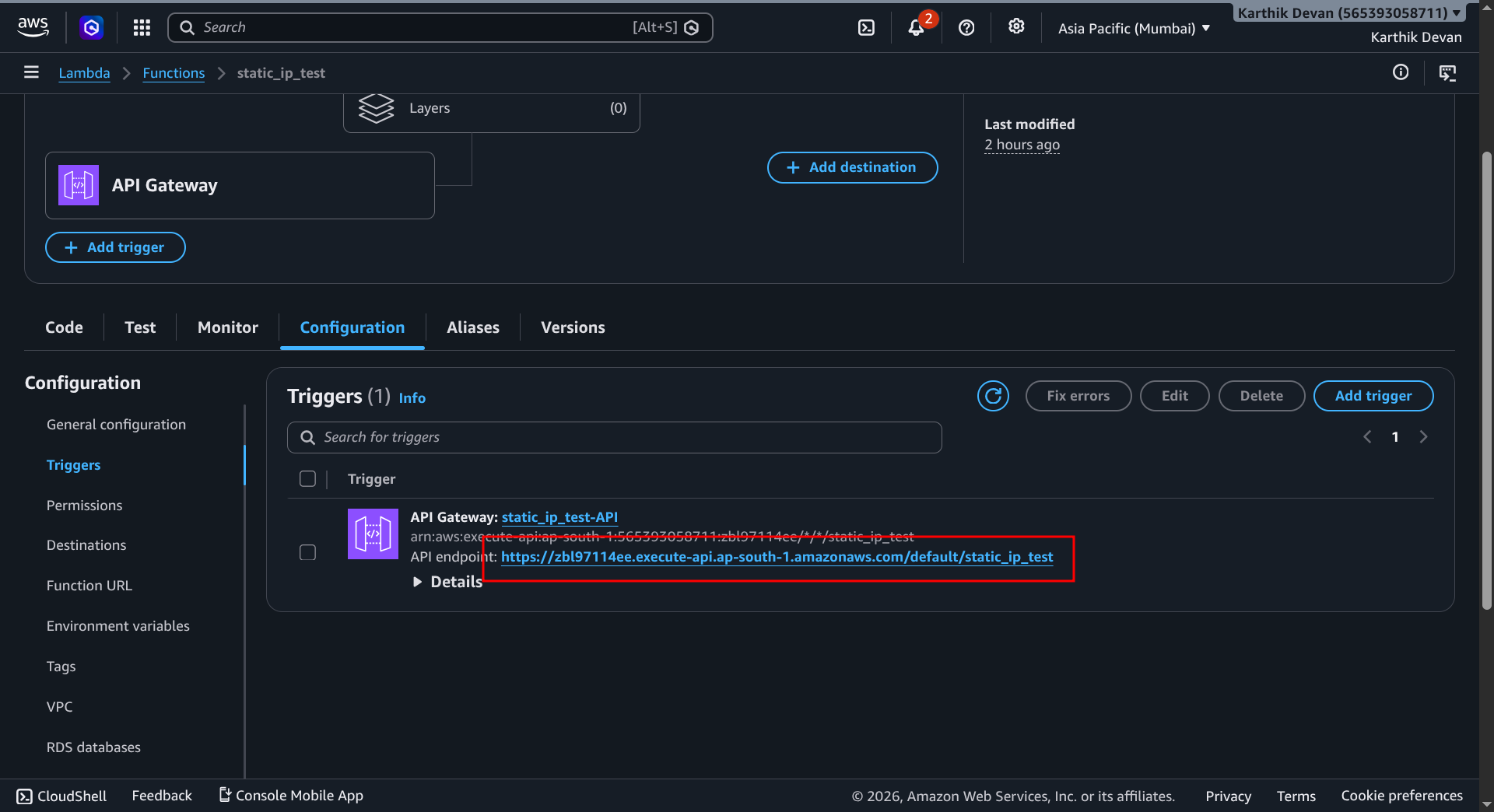Open the Aliases tab
The height and width of the screenshot is (812, 1494).
coord(473,327)
